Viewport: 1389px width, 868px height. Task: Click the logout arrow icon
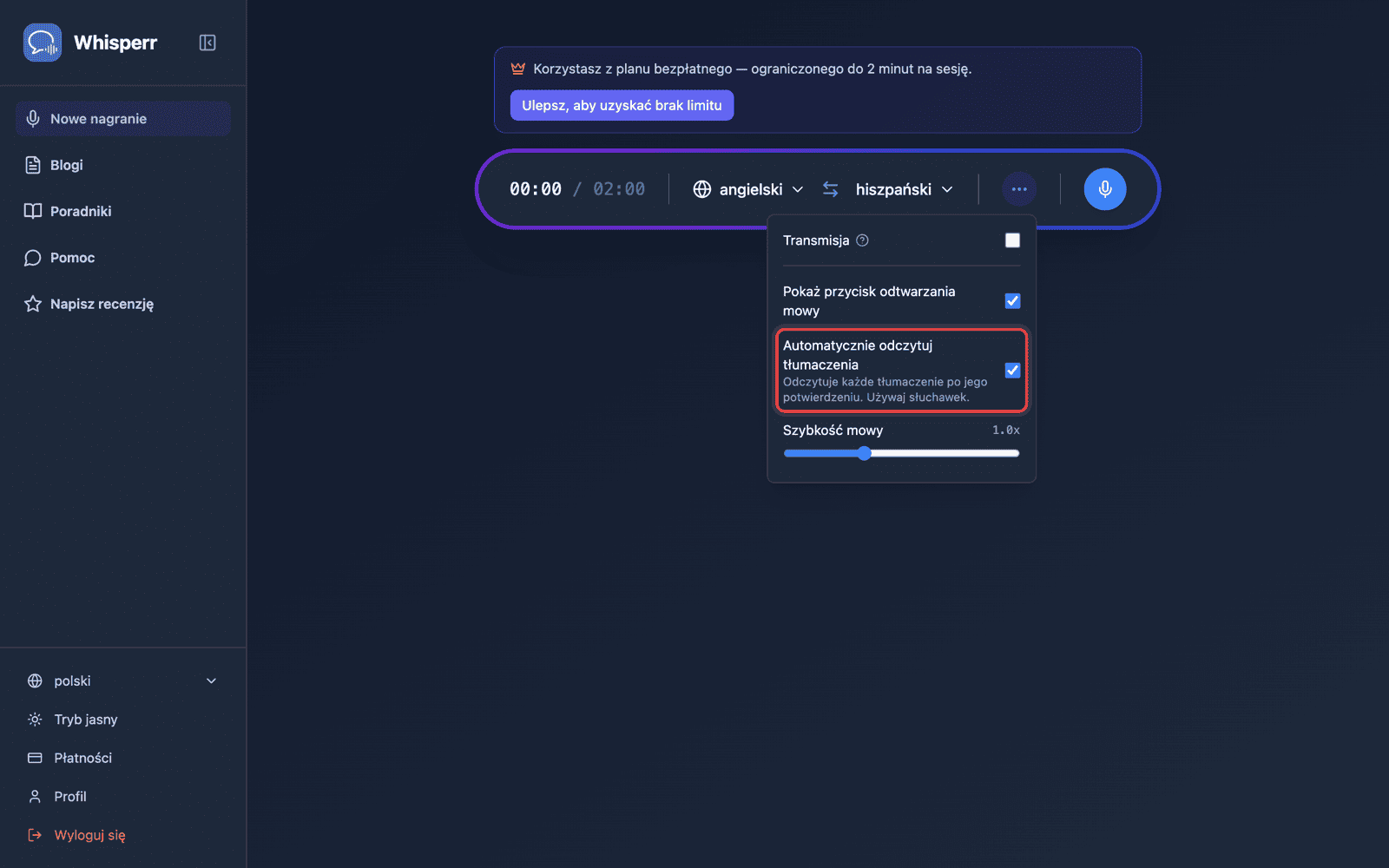pyautogui.click(x=35, y=835)
